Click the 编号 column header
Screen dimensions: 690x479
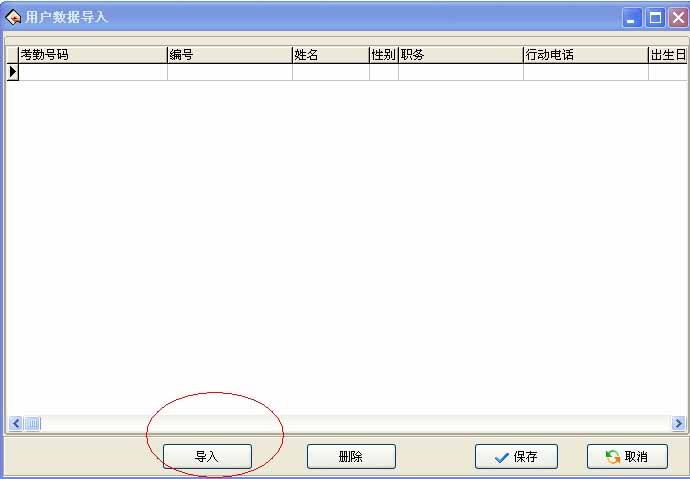pyautogui.click(x=230, y=55)
